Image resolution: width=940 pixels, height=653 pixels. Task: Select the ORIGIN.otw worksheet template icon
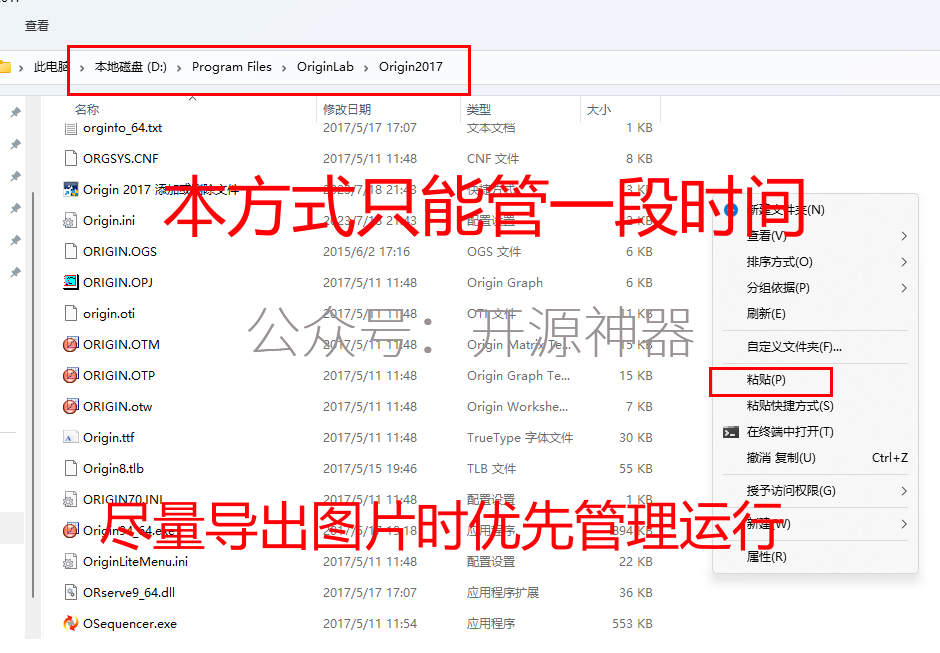(71, 407)
